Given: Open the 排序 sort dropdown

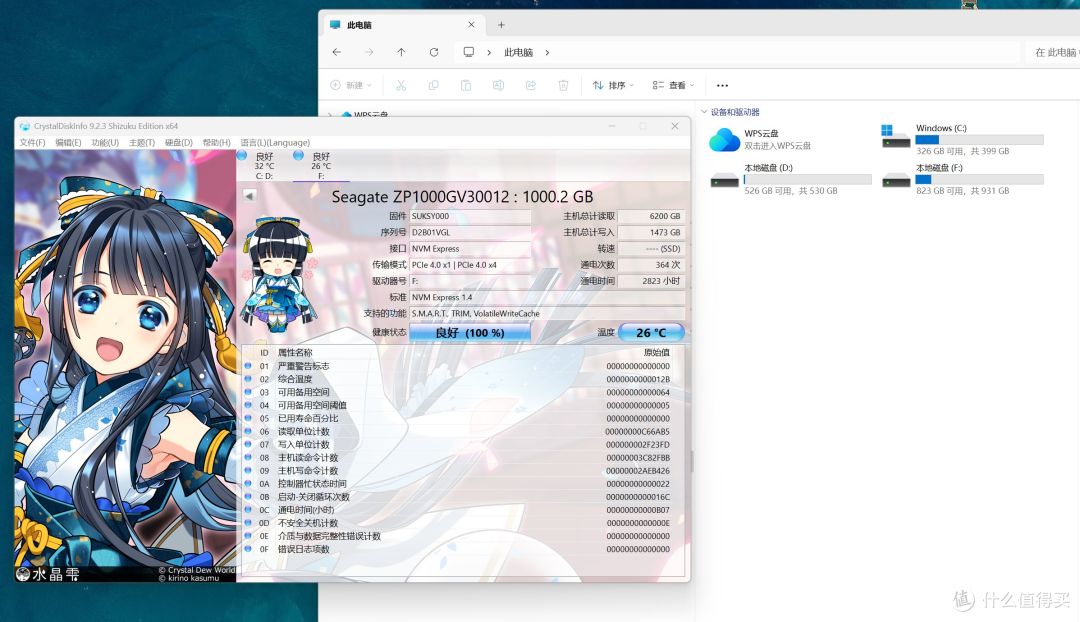Looking at the screenshot, I should click(x=613, y=85).
